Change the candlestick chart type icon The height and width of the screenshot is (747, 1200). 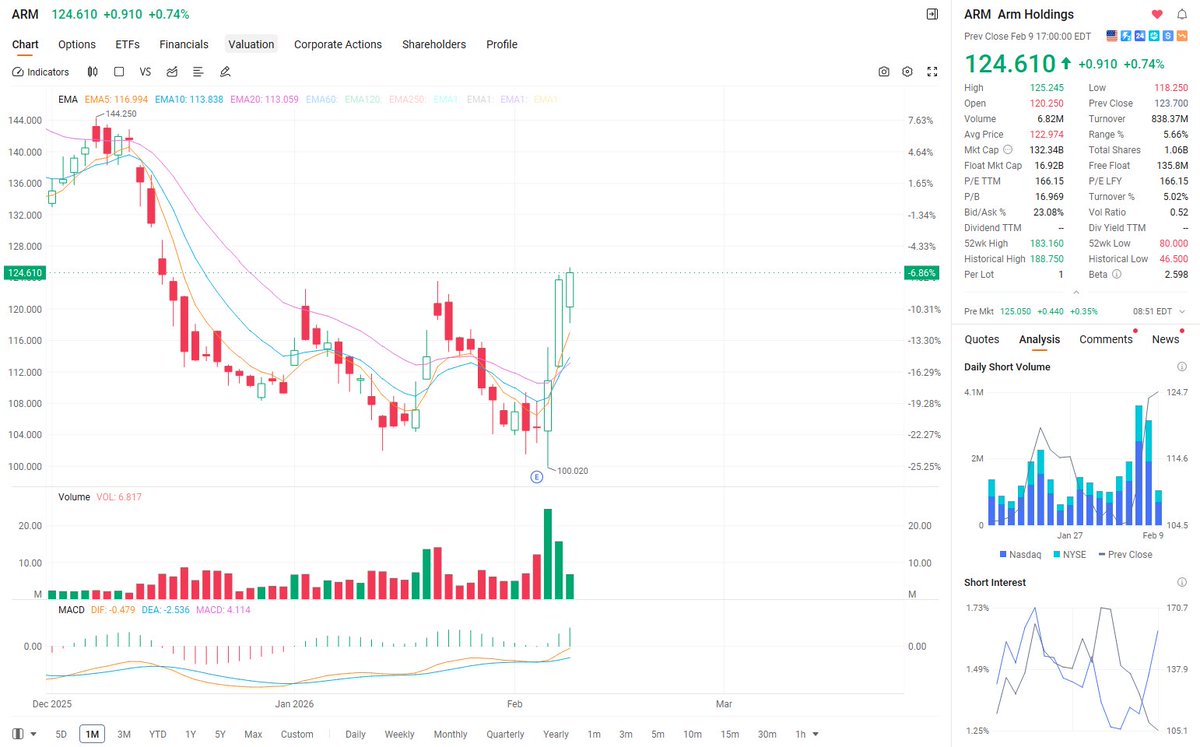click(x=92, y=72)
